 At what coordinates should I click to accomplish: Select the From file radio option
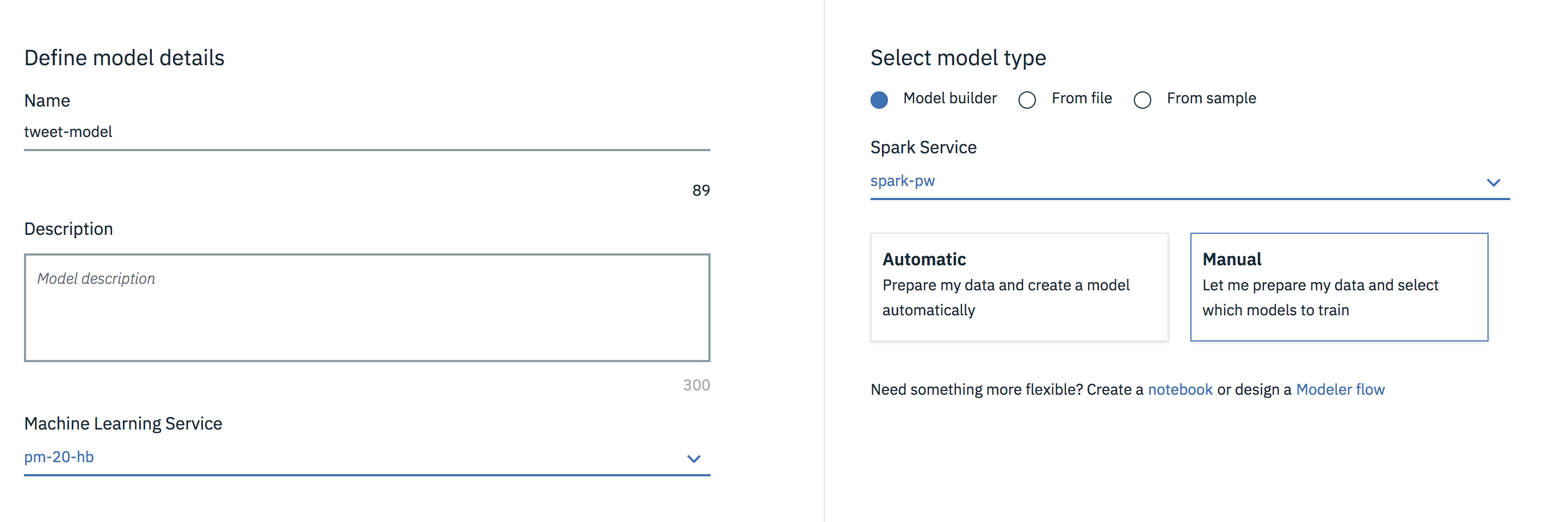click(x=1028, y=99)
